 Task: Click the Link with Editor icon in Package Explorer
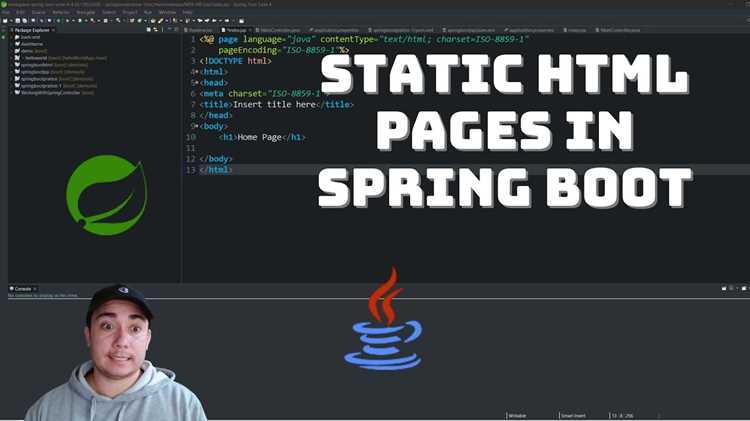pyautogui.click(x=155, y=30)
